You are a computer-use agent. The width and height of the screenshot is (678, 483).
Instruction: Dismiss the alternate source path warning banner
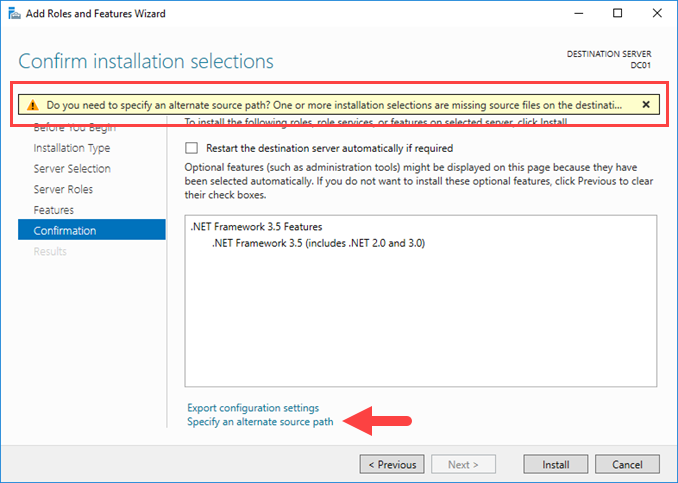(646, 104)
